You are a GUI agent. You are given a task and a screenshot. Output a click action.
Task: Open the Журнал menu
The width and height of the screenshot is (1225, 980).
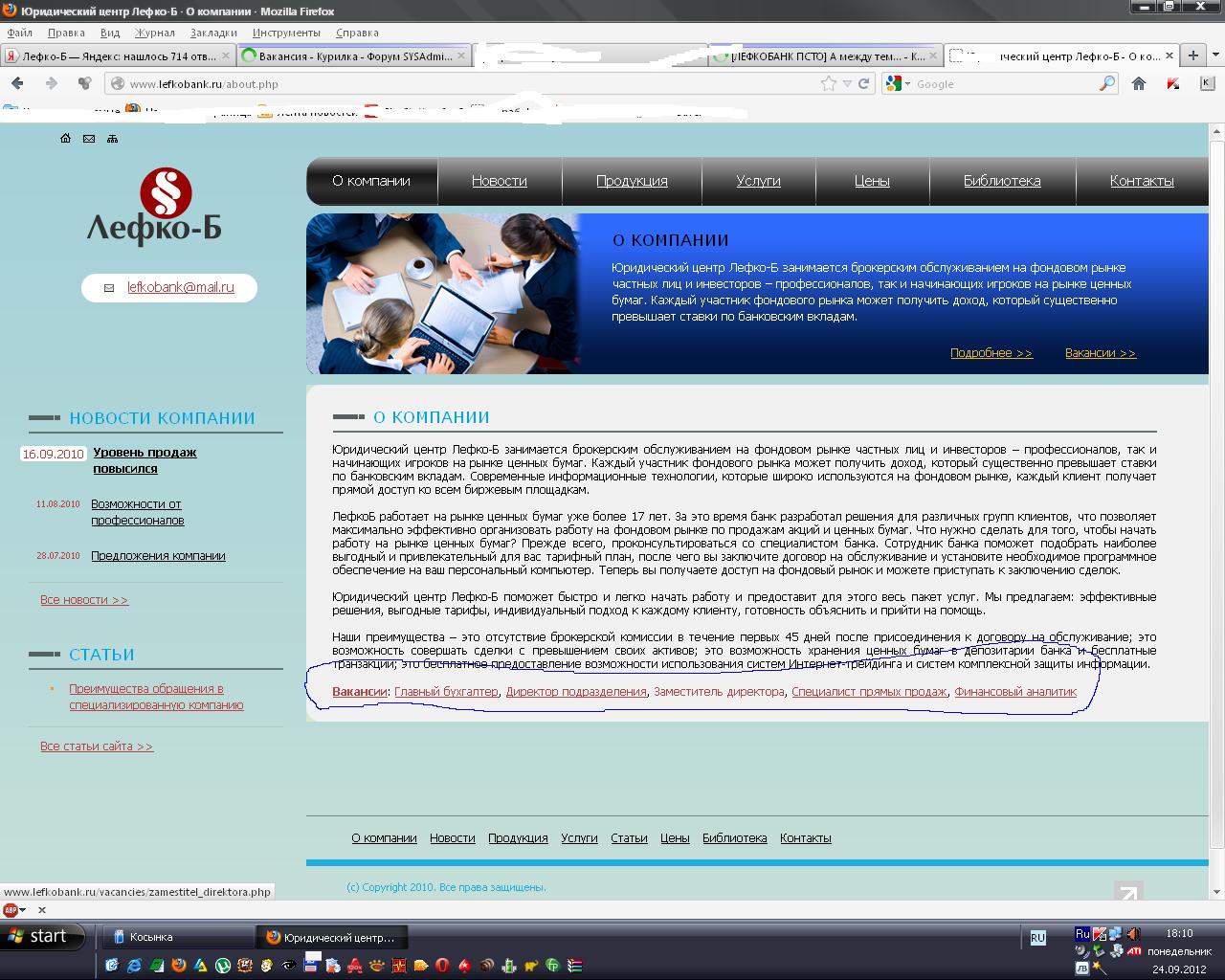(155, 33)
